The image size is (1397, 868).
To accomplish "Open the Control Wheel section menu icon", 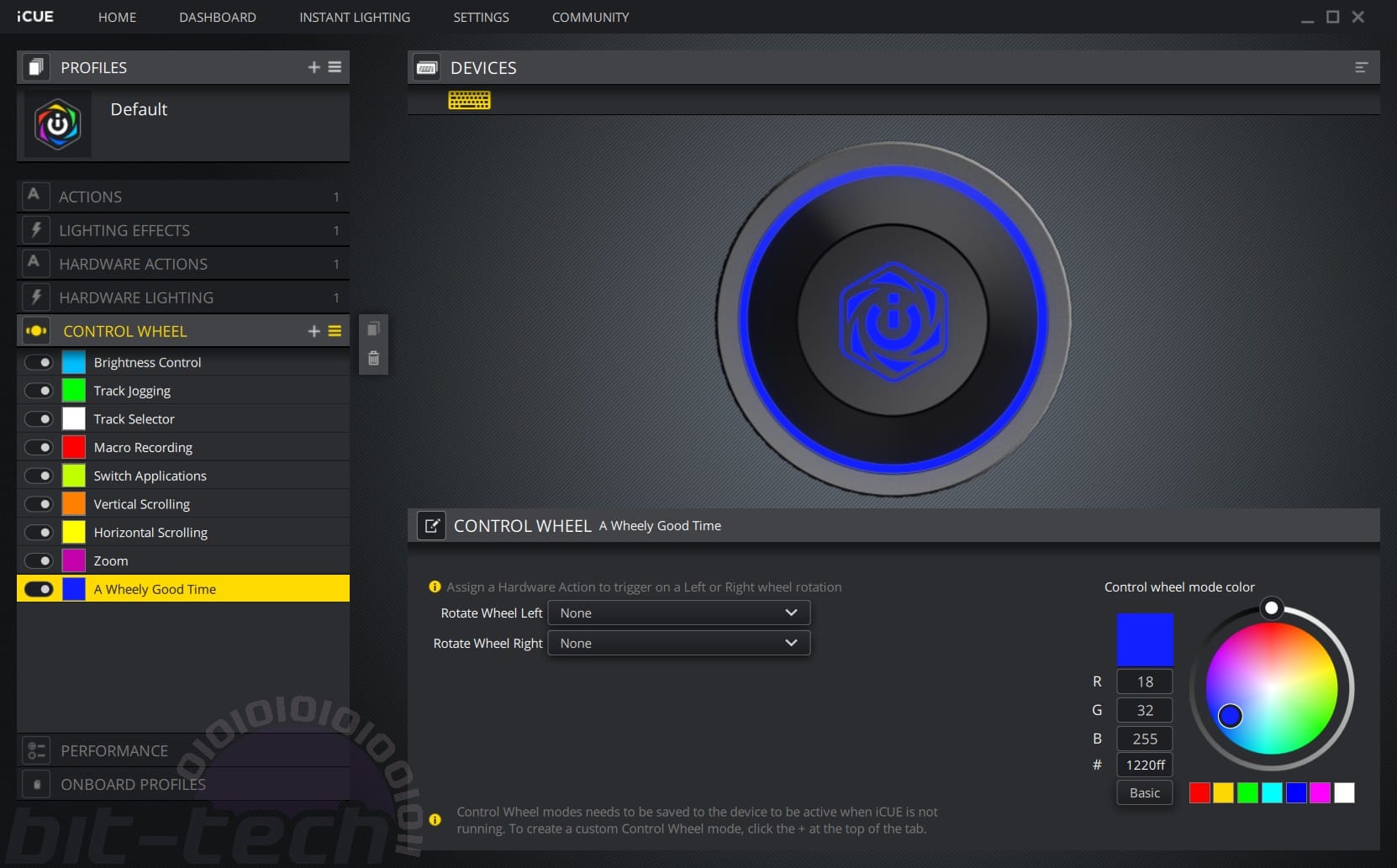I will coord(335,331).
